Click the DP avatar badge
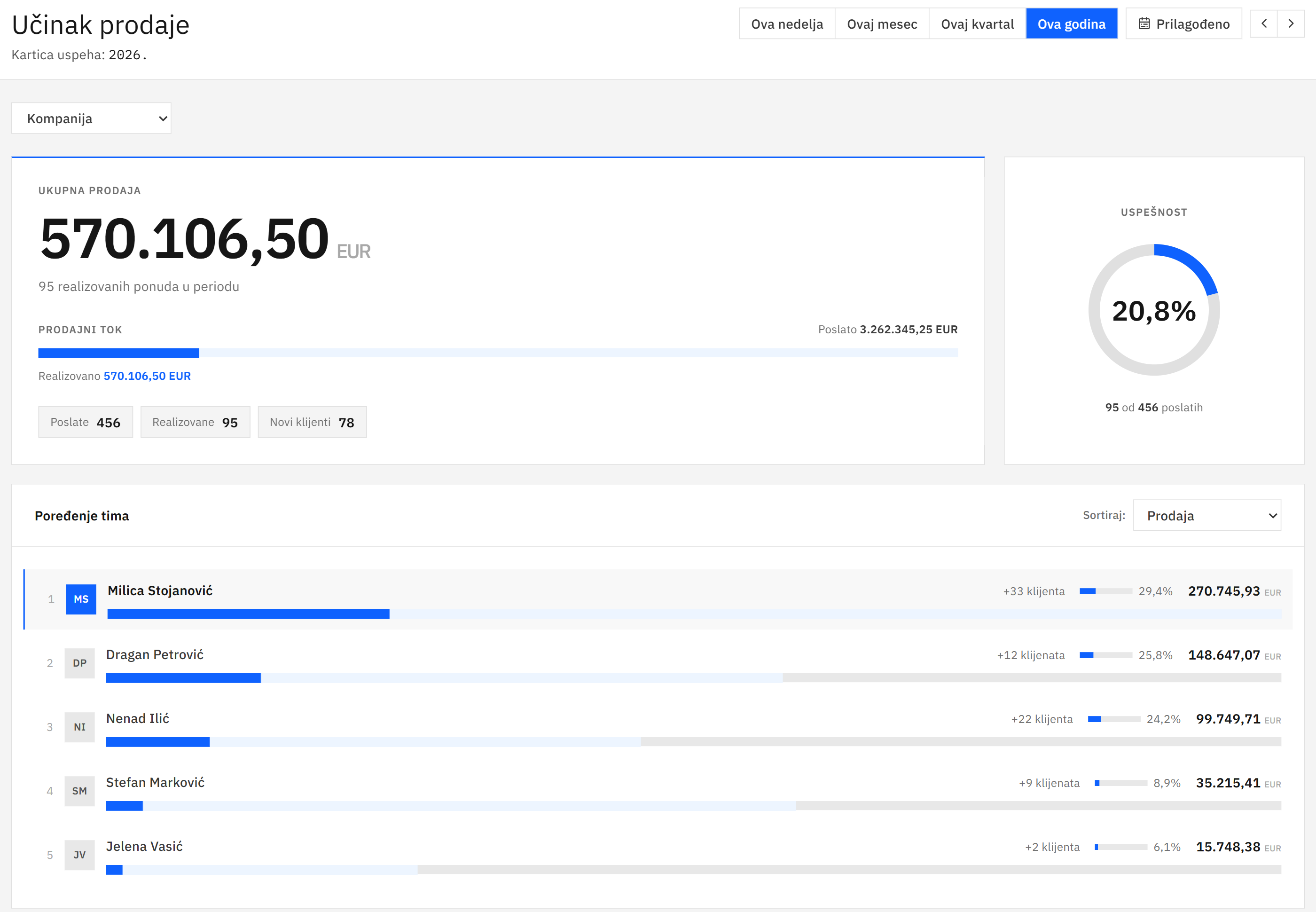This screenshot has height=912, width=1316. pyautogui.click(x=79, y=663)
